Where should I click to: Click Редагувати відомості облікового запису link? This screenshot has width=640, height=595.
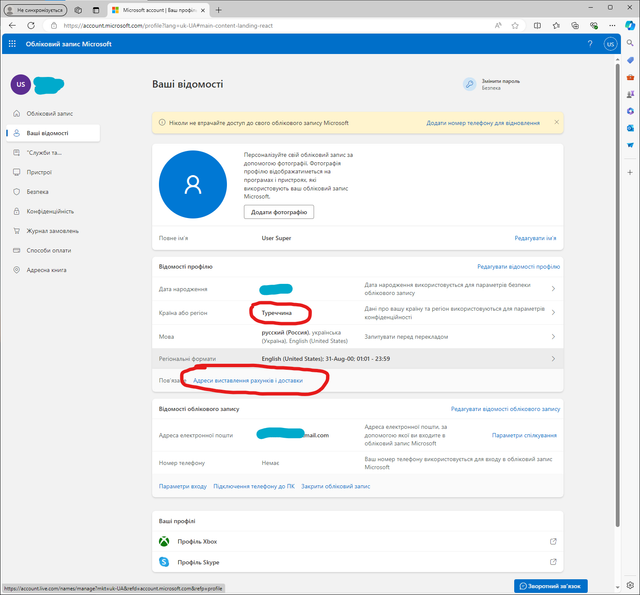pos(505,409)
